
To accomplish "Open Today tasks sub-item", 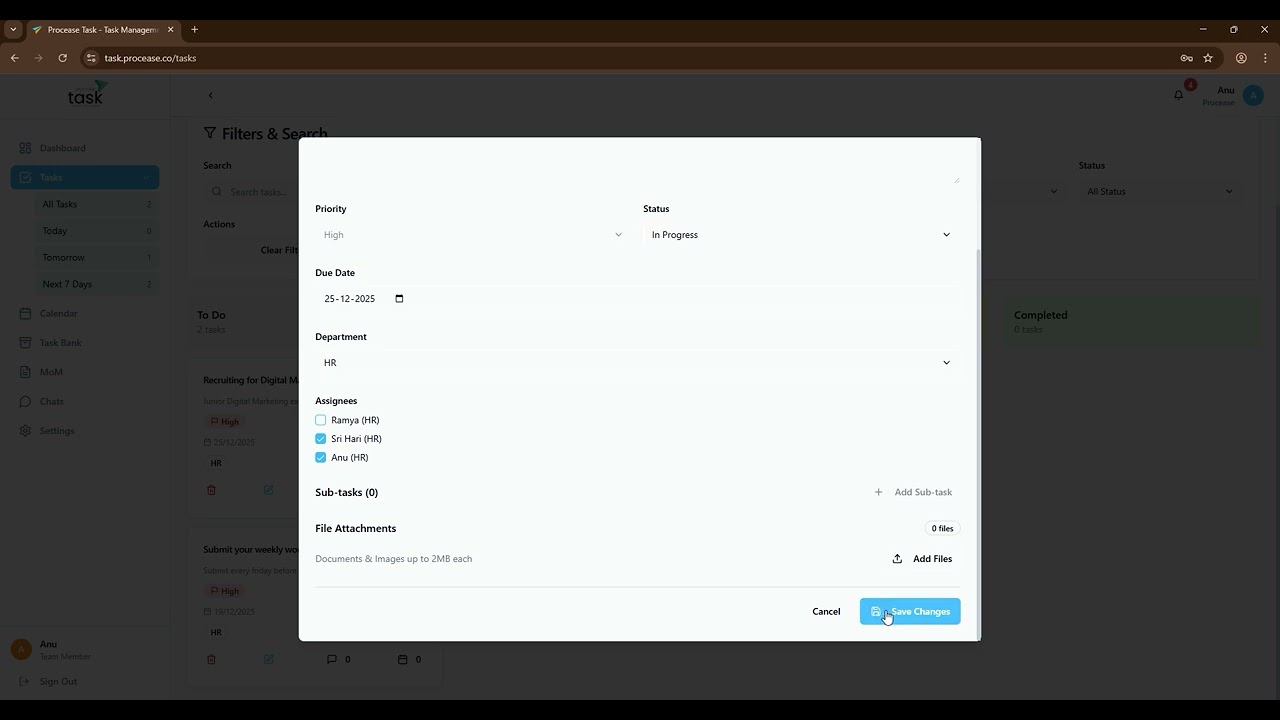I will pyautogui.click(x=95, y=231).
